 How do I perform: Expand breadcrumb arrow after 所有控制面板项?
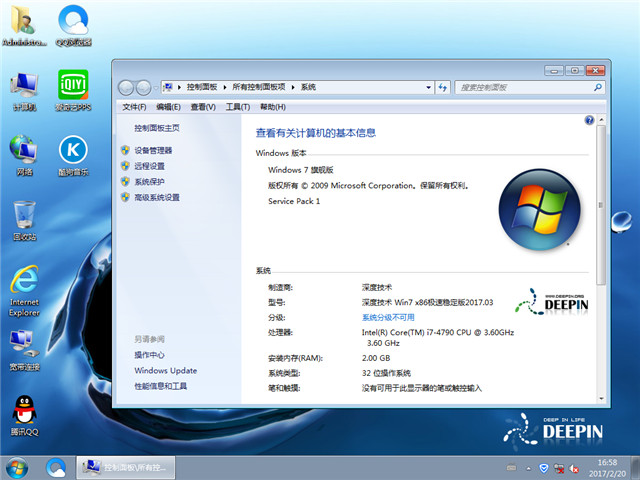point(293,87)
